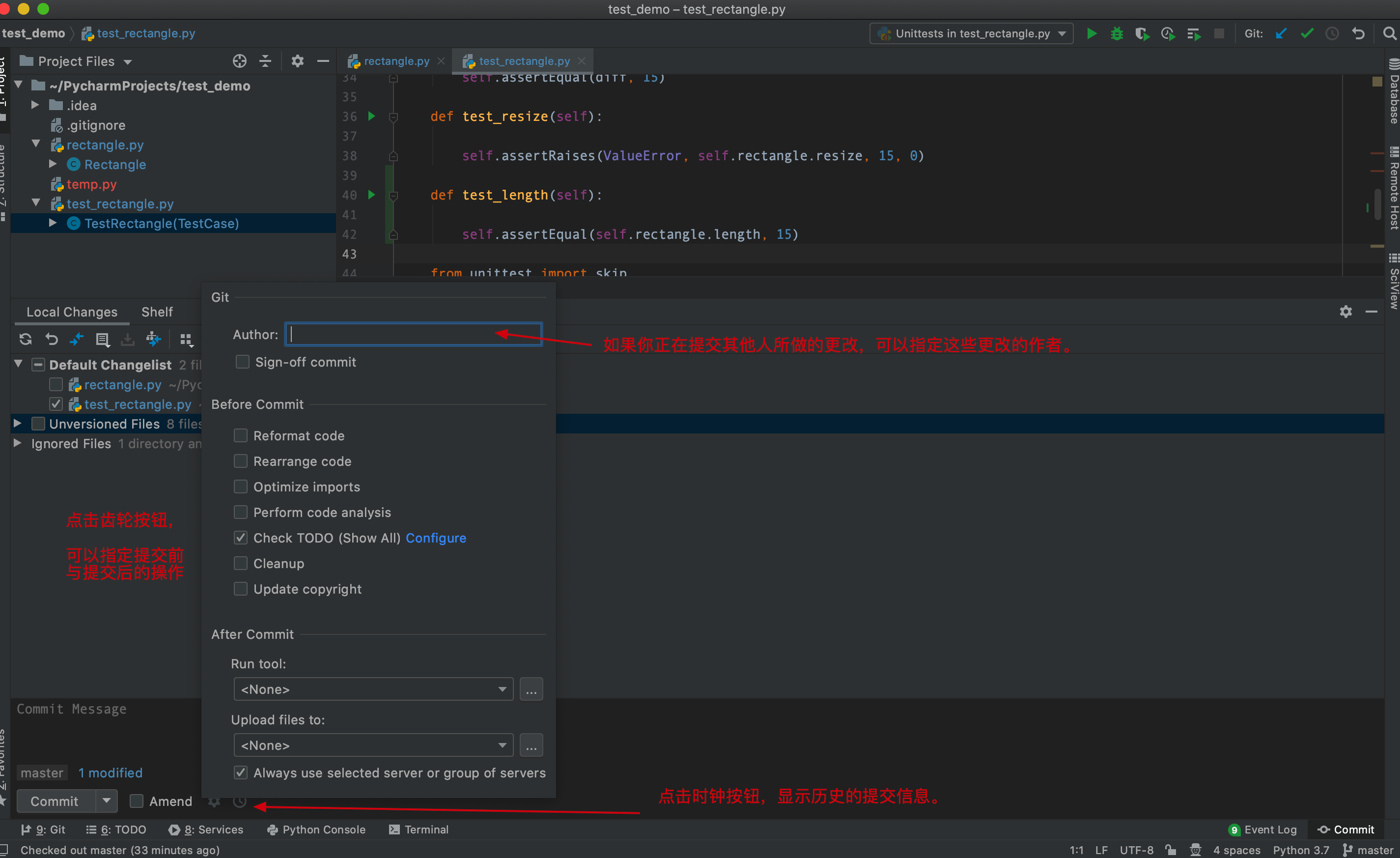Viewport: 1400px width, 858px height.
Task: Click the Shelve silently download icon
Action: click(128, 339)
